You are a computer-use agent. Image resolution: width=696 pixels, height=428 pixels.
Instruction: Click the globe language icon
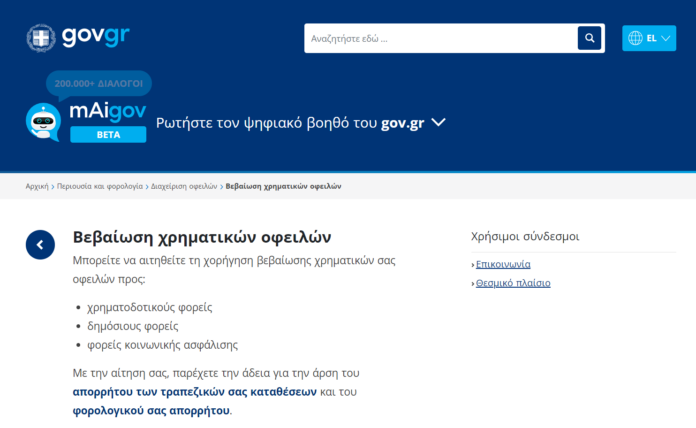(635, 38)
